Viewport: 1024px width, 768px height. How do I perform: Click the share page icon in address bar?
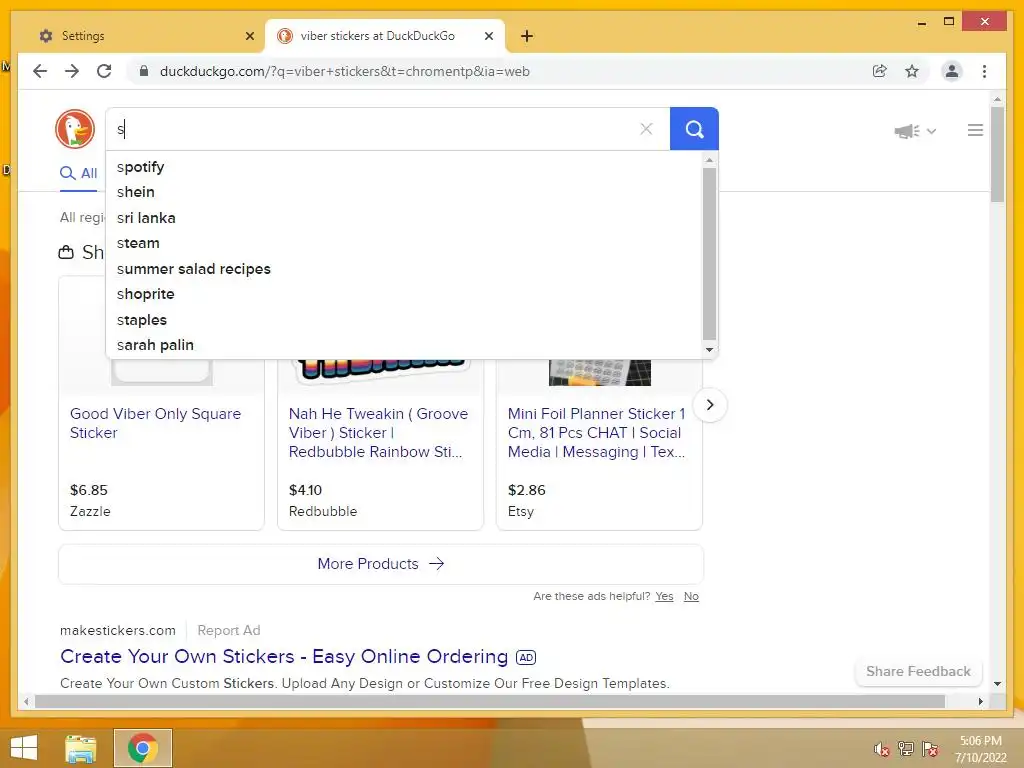coord(880,71)
